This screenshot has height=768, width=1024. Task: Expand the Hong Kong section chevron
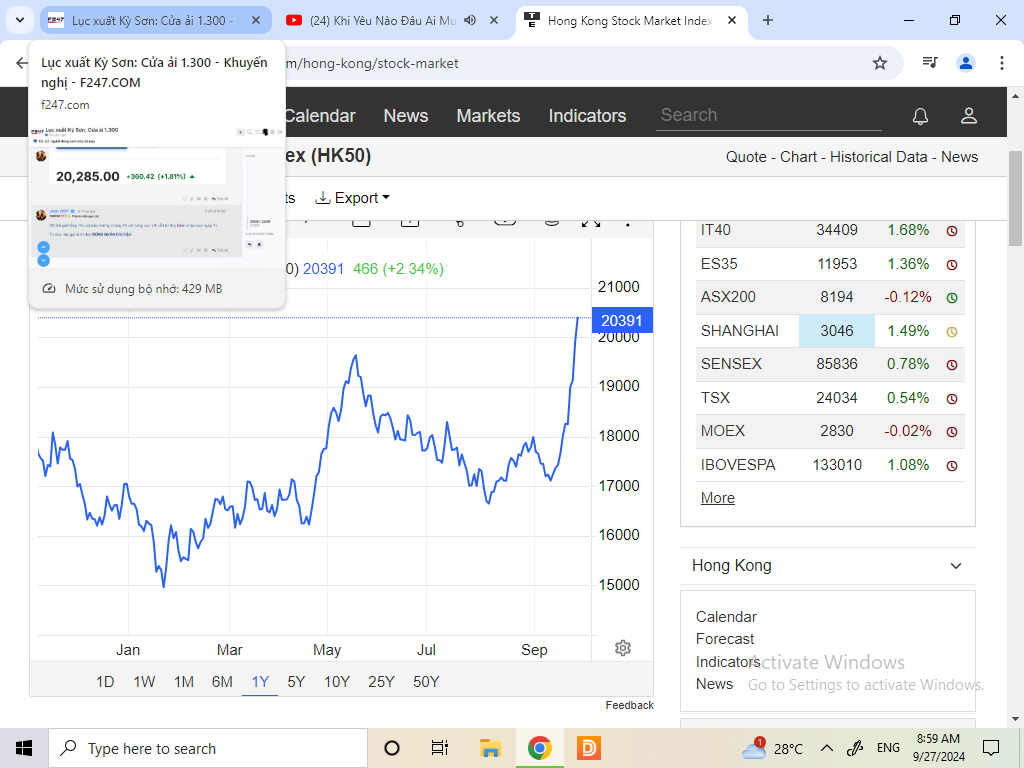(x=956, y=566)
